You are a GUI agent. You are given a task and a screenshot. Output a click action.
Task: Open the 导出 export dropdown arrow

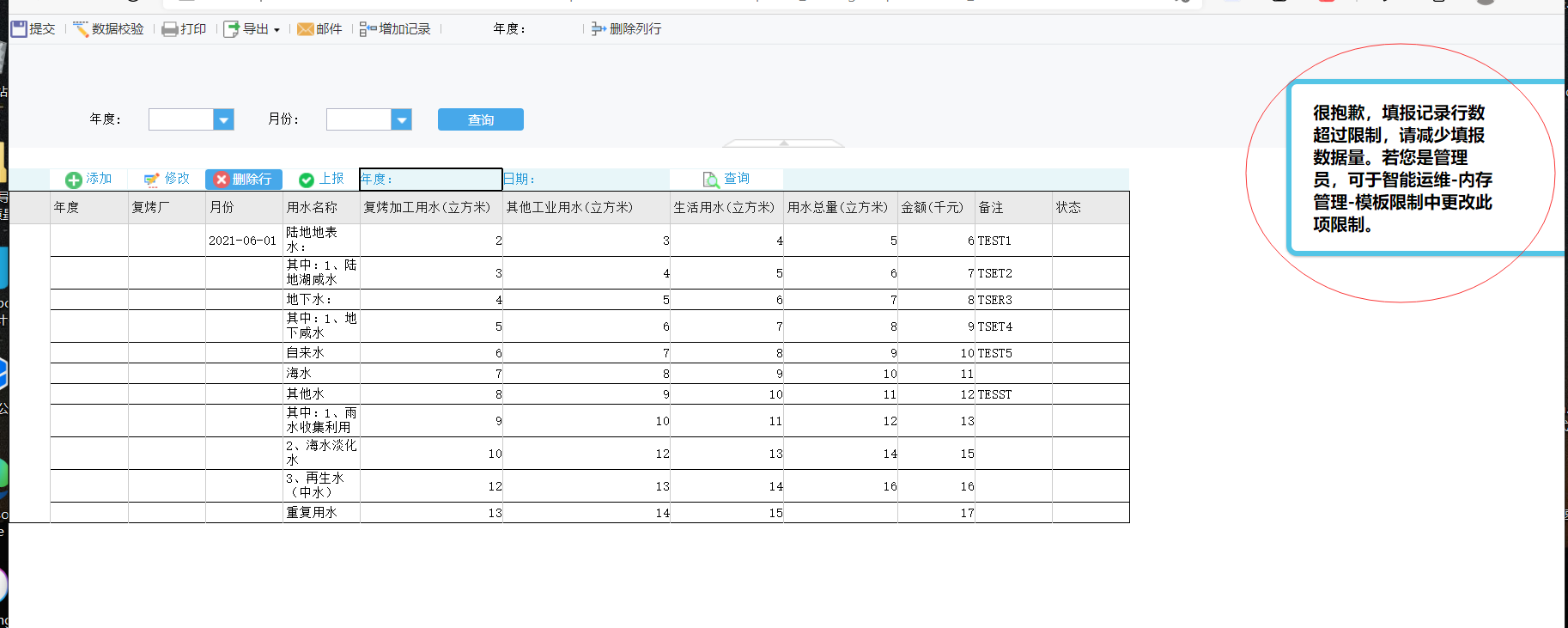[277, 30]
